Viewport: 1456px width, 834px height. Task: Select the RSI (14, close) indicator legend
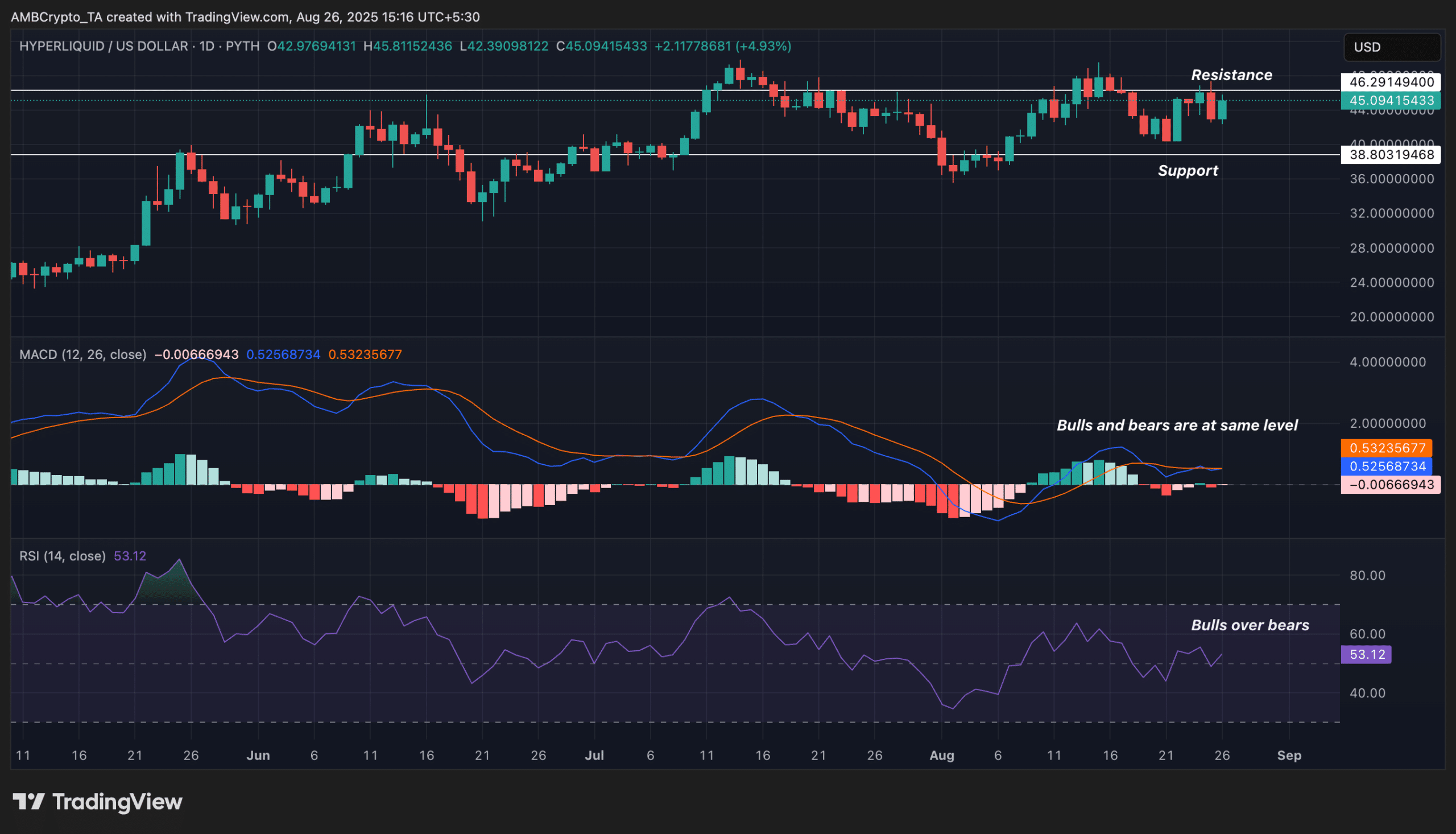tap(63, 556)
